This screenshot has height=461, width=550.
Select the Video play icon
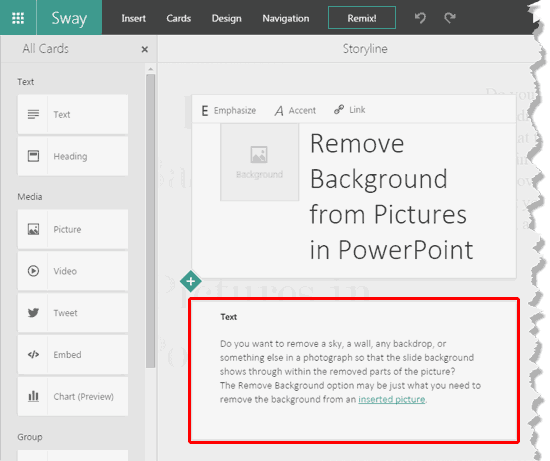[33, 271]
